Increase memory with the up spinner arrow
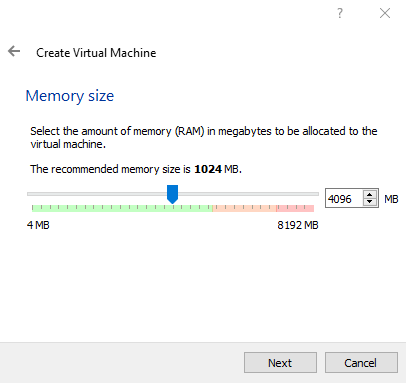The height and width of the screenshot is (383, 406). tap(369, 195)
